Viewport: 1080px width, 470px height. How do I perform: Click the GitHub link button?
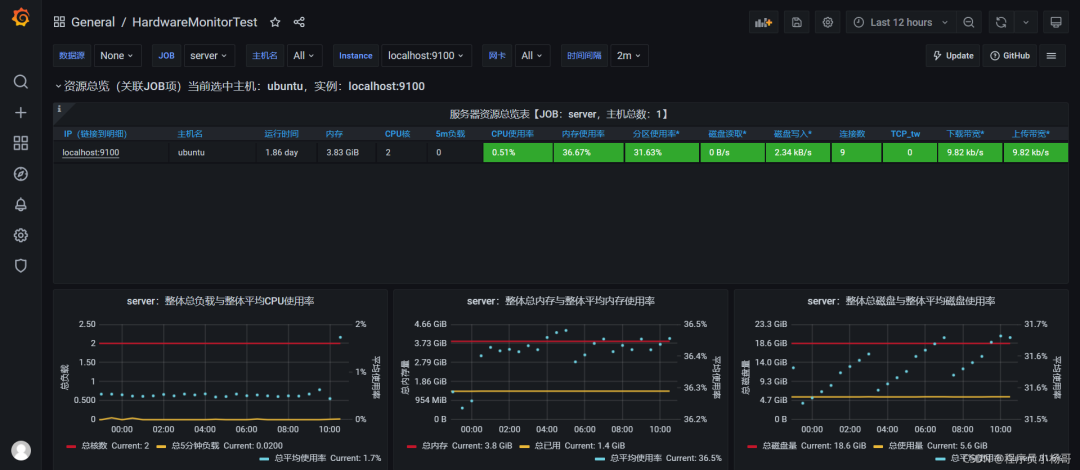tap(1010, 56)
